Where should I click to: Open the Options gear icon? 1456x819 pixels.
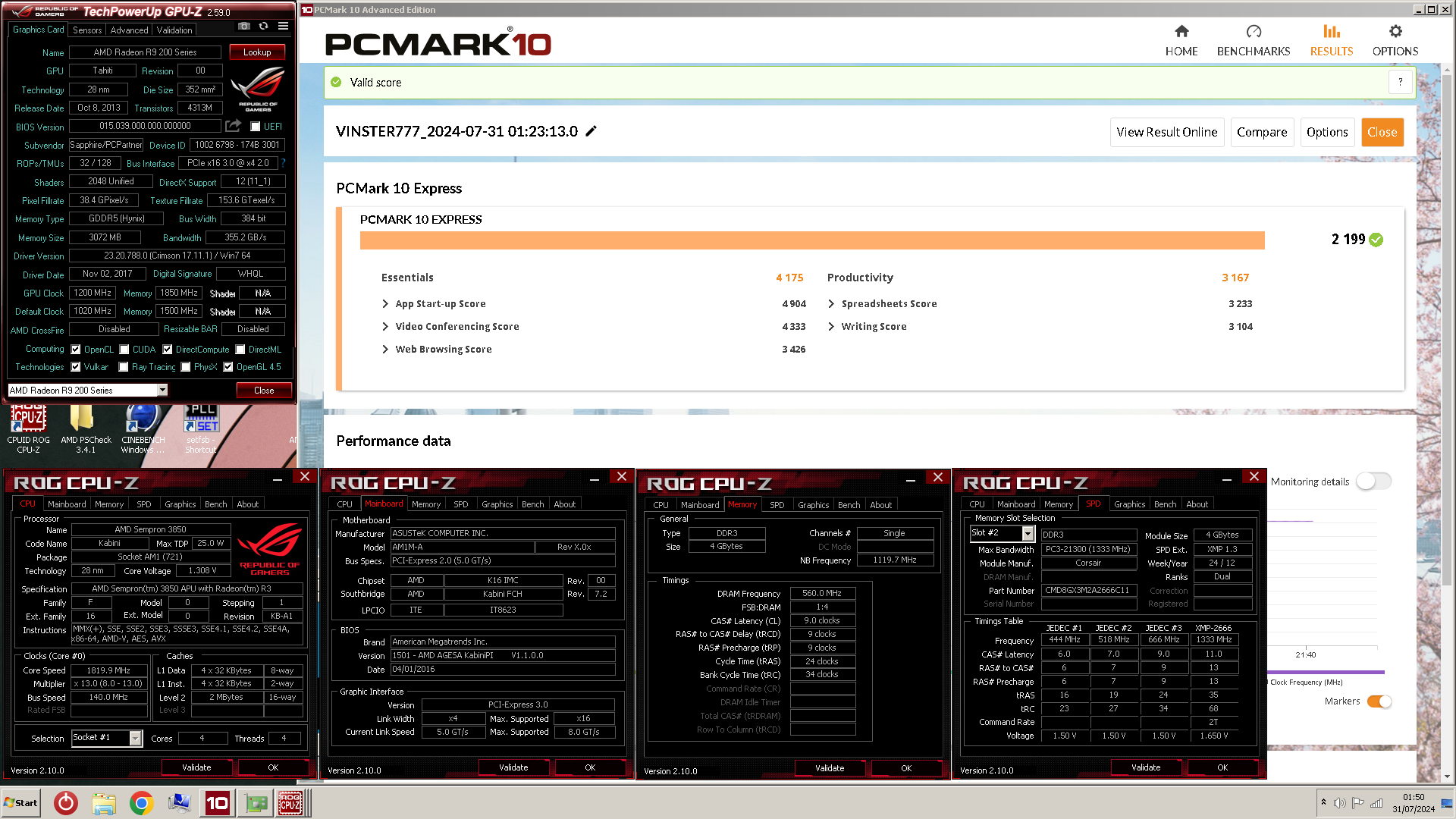pyautogui.click(x=1395, y=31)
